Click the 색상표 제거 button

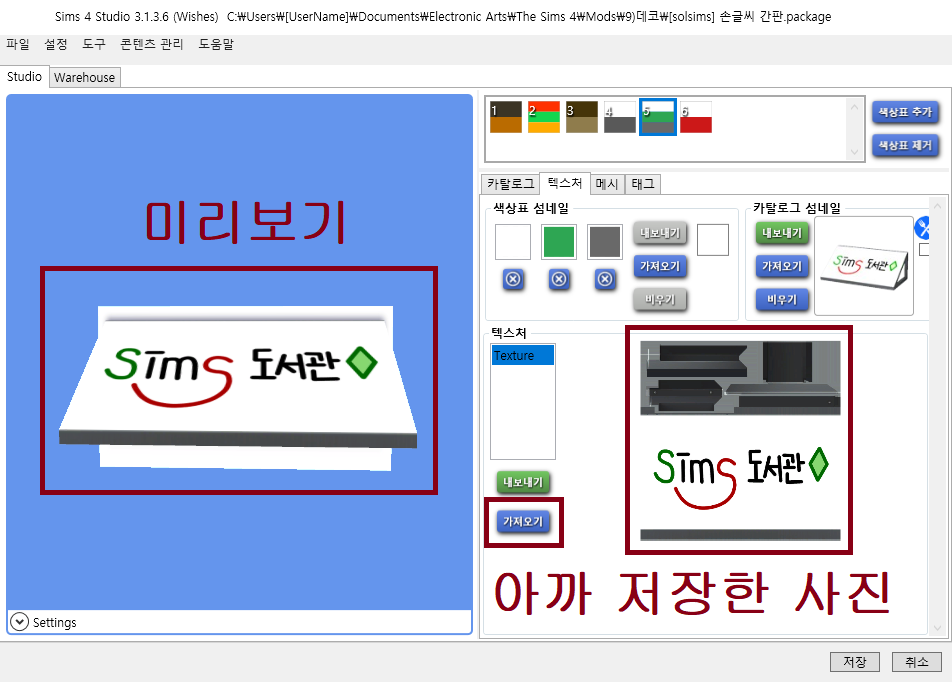click(905, 145)
